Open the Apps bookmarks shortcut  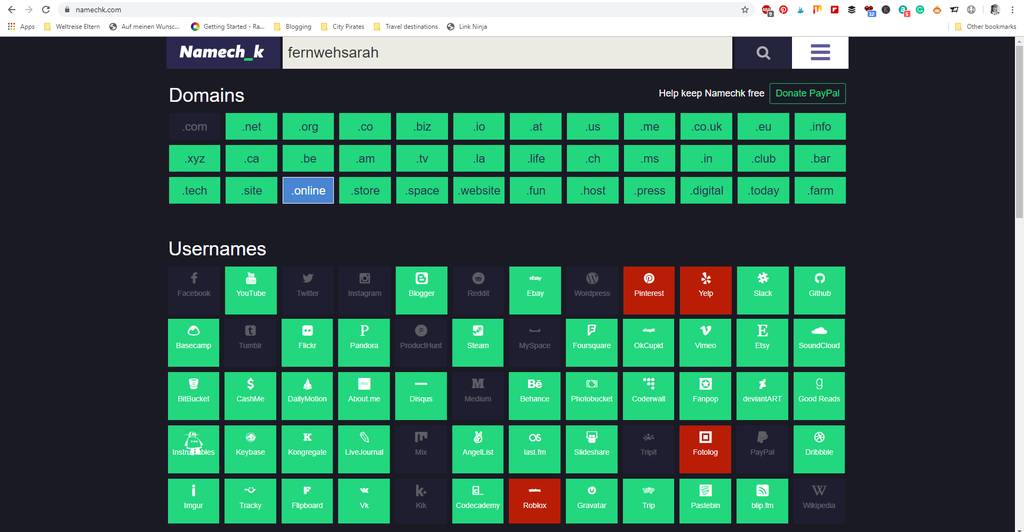pos(21,27)
